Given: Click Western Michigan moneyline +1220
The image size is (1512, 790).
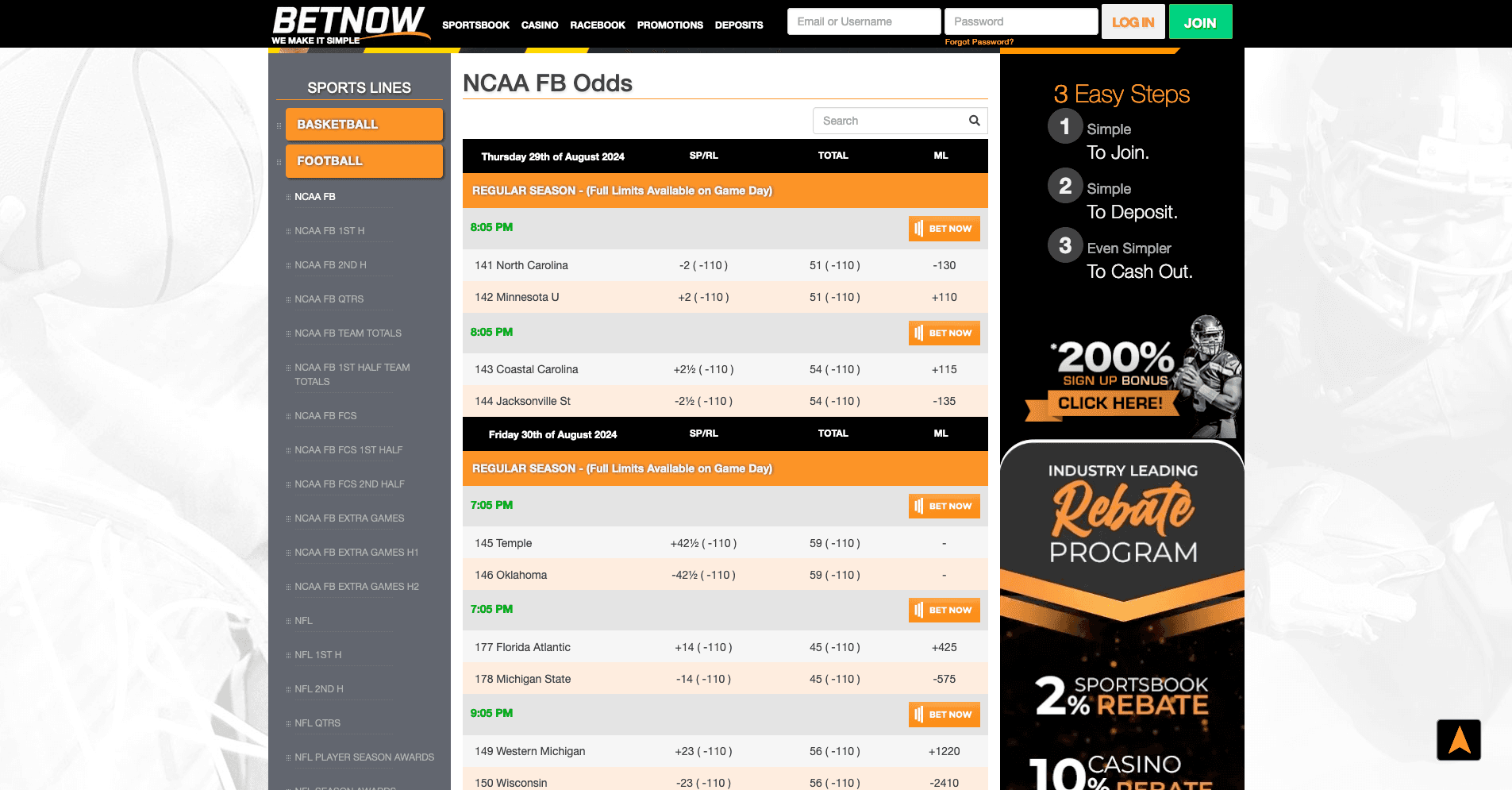Looking at the screenshot, I should click(944, 752).
